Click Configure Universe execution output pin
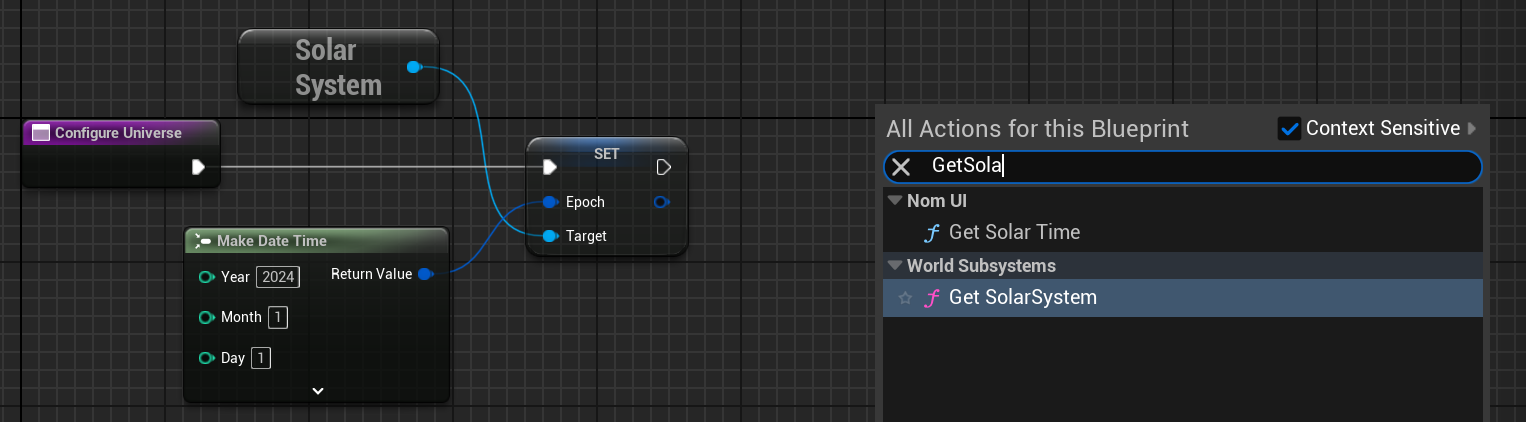The width and height of the screenshot is (1526, 422). click(198, 167)
